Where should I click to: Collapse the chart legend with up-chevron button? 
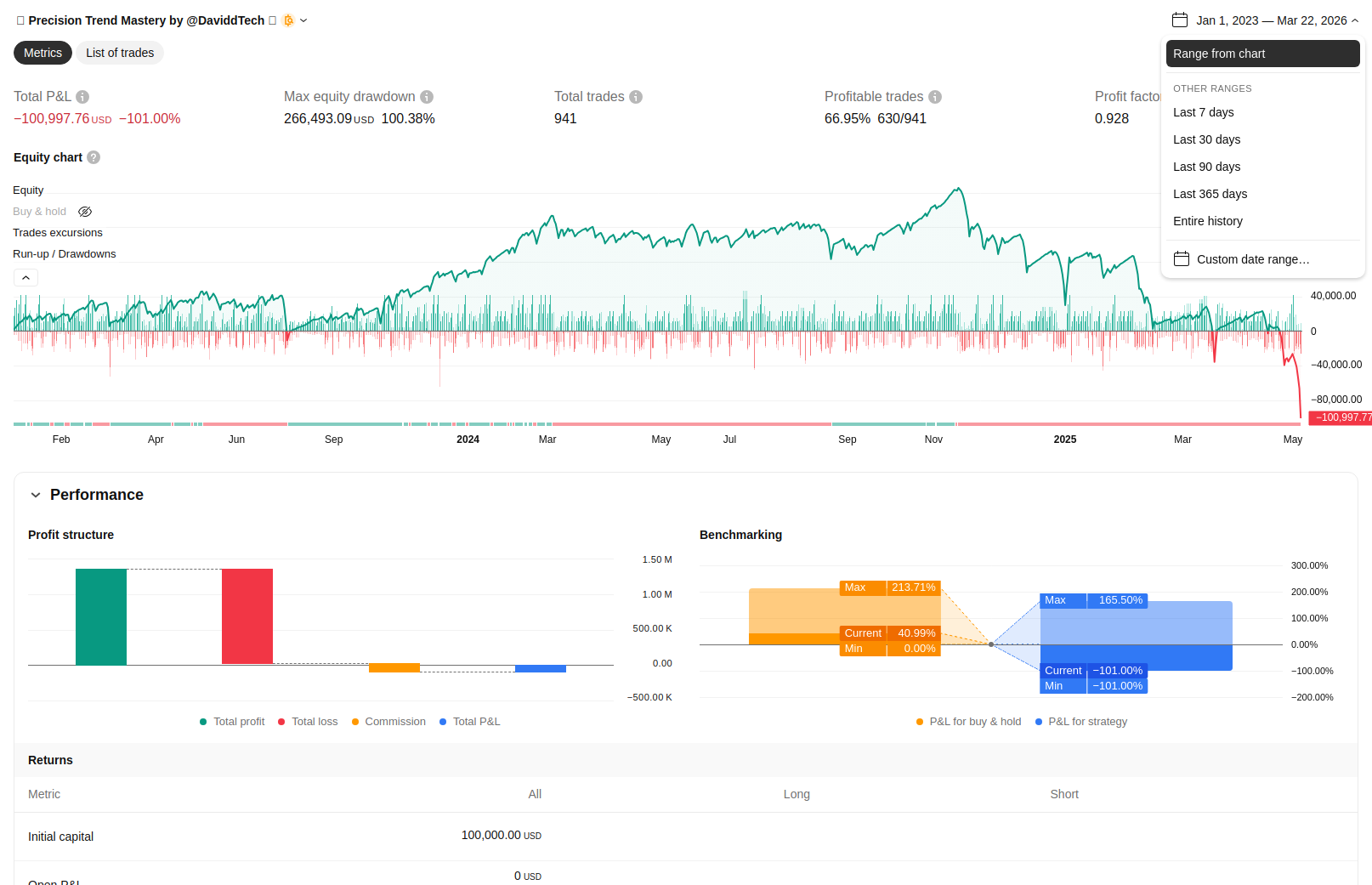(26, 278)
